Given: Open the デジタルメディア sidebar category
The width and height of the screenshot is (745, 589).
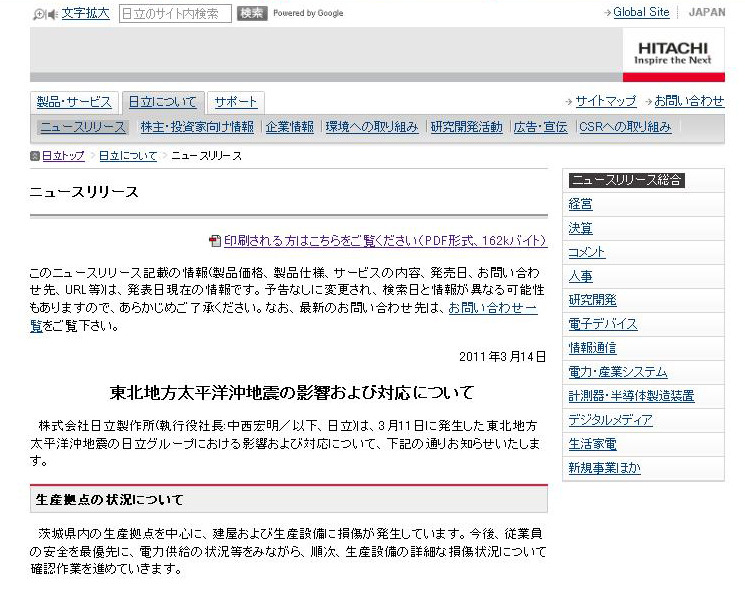Looking at the screenshot, I should (611, 420).
